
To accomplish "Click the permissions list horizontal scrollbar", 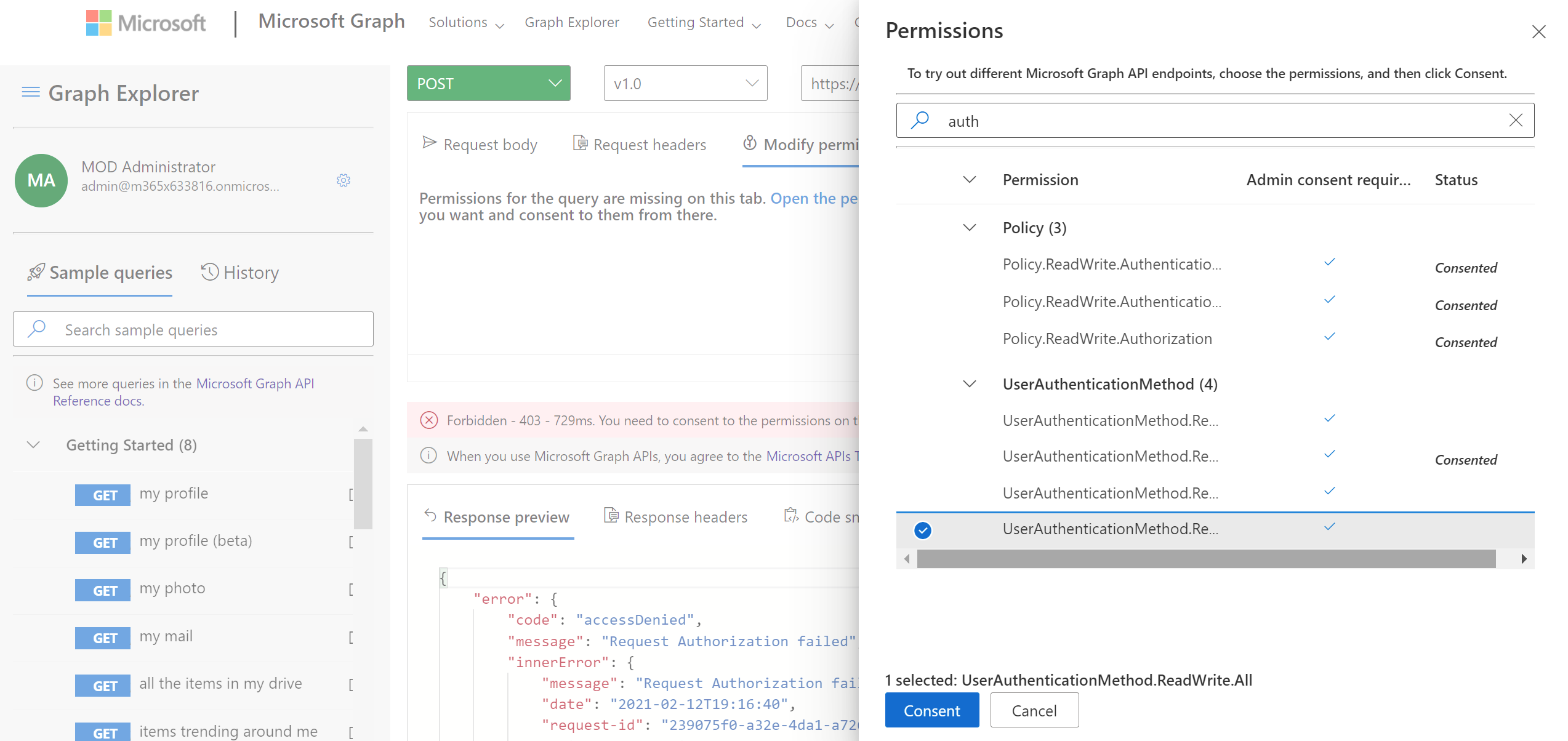I will (1205, 559).
